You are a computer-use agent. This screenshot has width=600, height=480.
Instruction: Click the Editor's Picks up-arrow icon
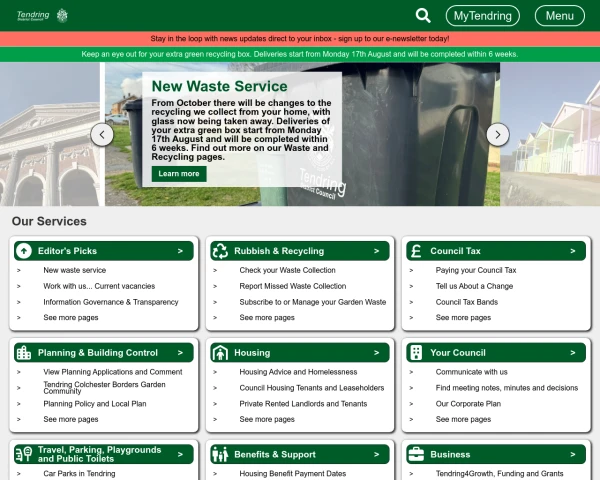(24, 251)
